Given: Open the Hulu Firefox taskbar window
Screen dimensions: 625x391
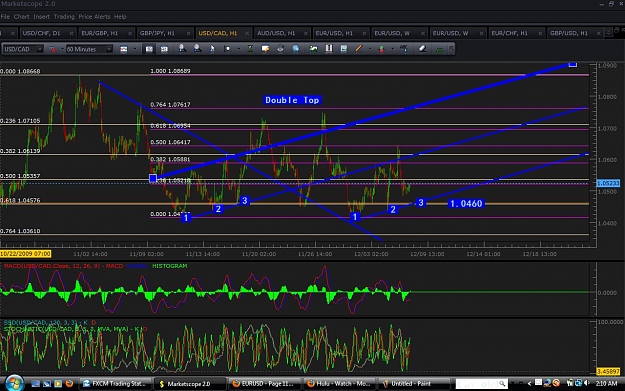Looking at the screenshot, I should (339, 383).
